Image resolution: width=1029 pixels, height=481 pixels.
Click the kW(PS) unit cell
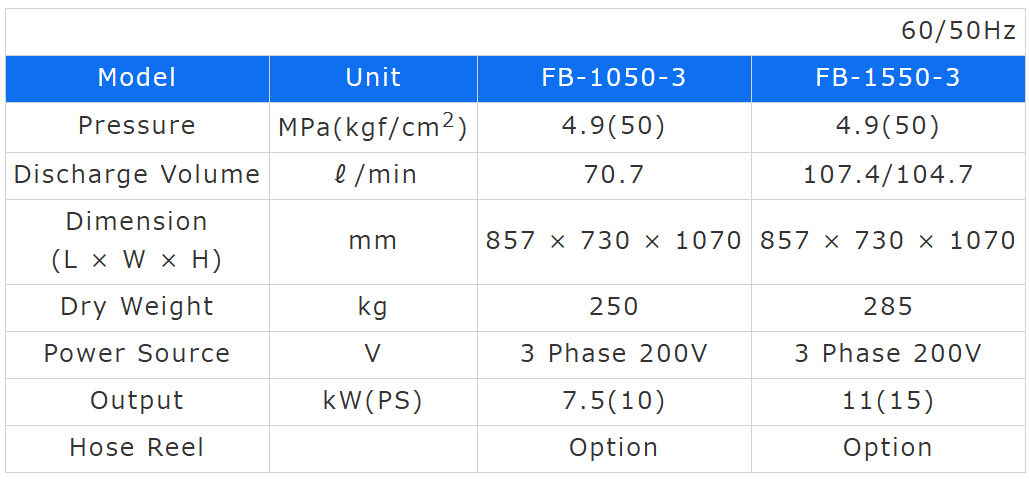[x=373, y=401]
